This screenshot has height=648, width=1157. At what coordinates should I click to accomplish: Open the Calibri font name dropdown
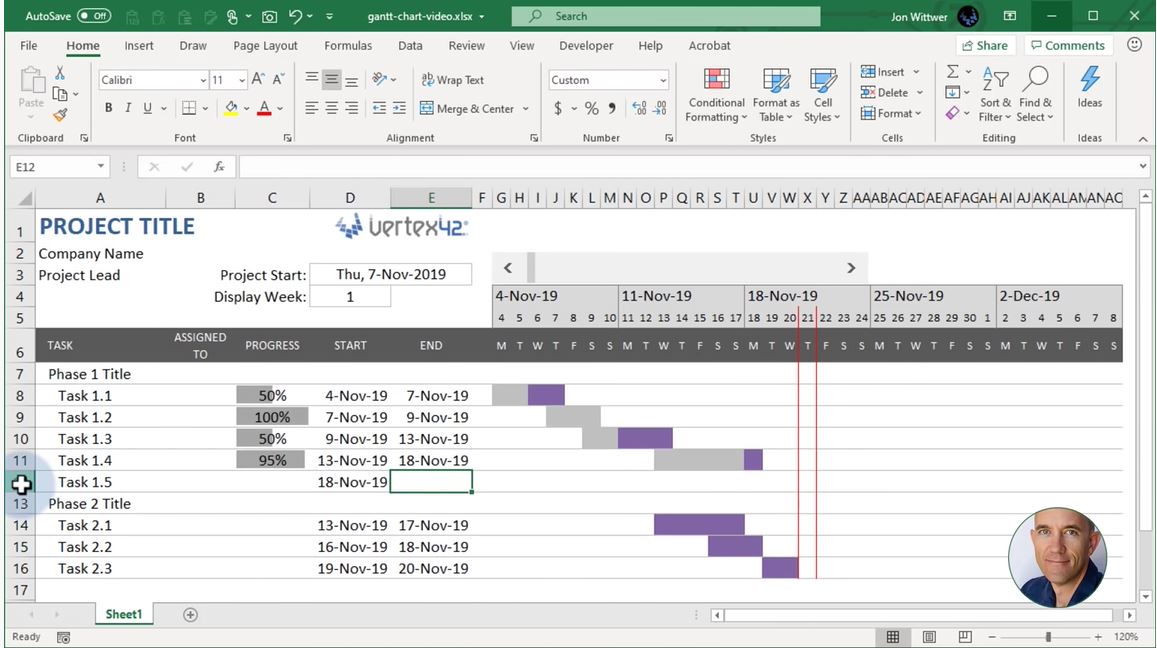point(203,80)
